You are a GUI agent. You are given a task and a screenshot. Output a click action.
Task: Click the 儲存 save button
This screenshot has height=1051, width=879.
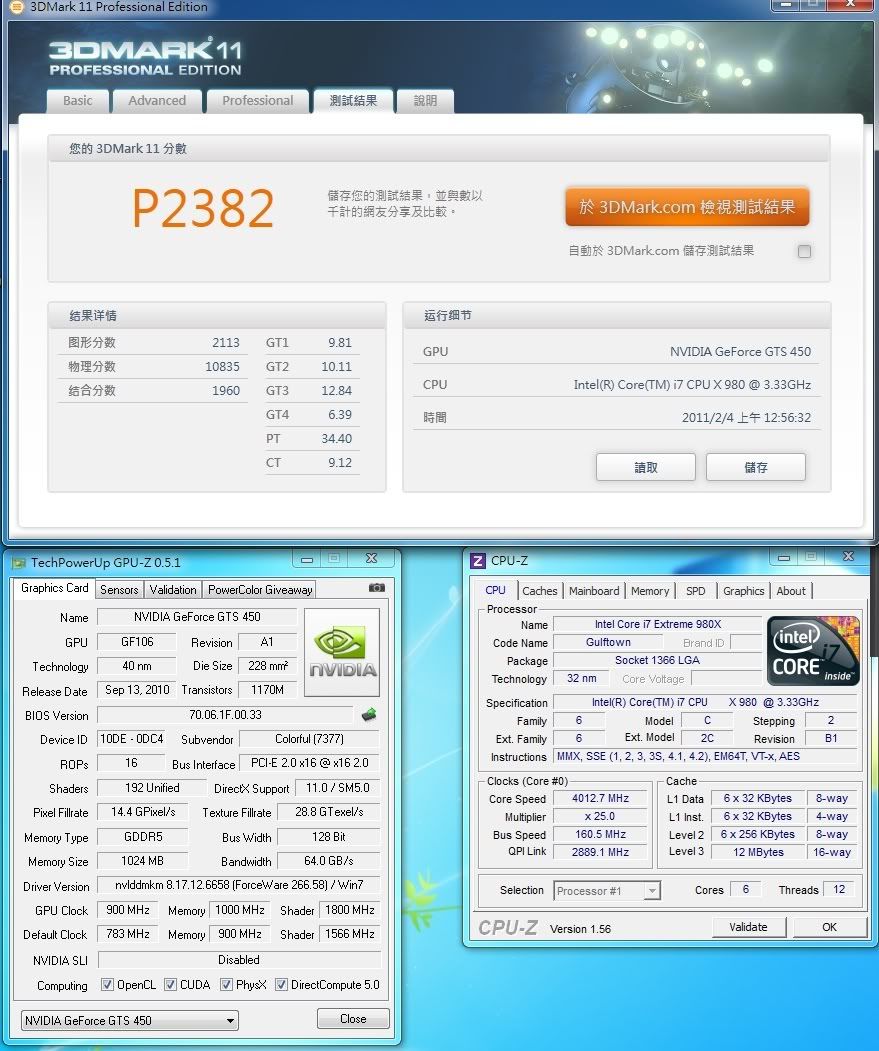click(x=756, y=467)
